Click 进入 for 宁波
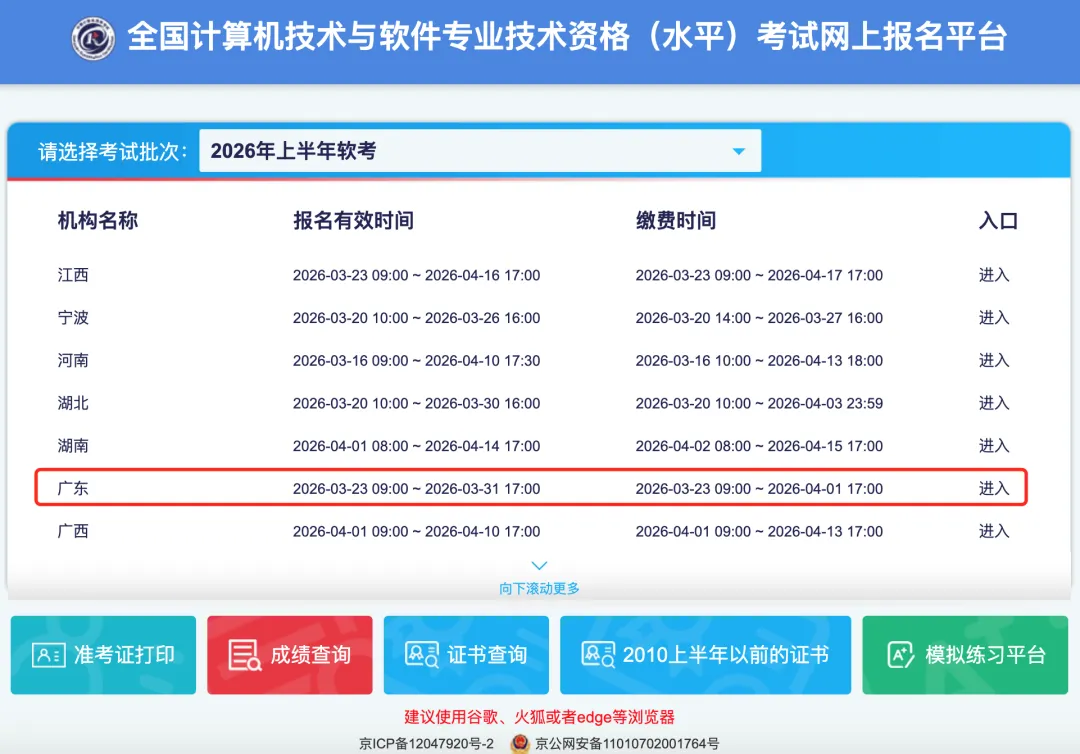 pos(994,318)
